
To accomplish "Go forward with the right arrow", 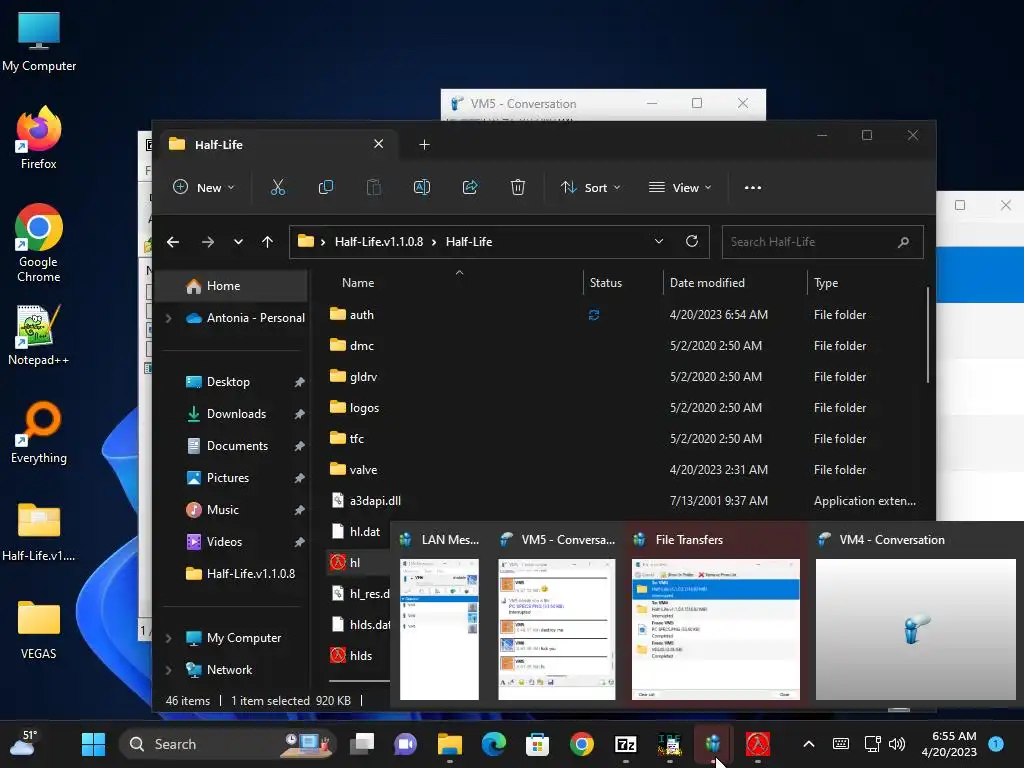I will point(208,242).
